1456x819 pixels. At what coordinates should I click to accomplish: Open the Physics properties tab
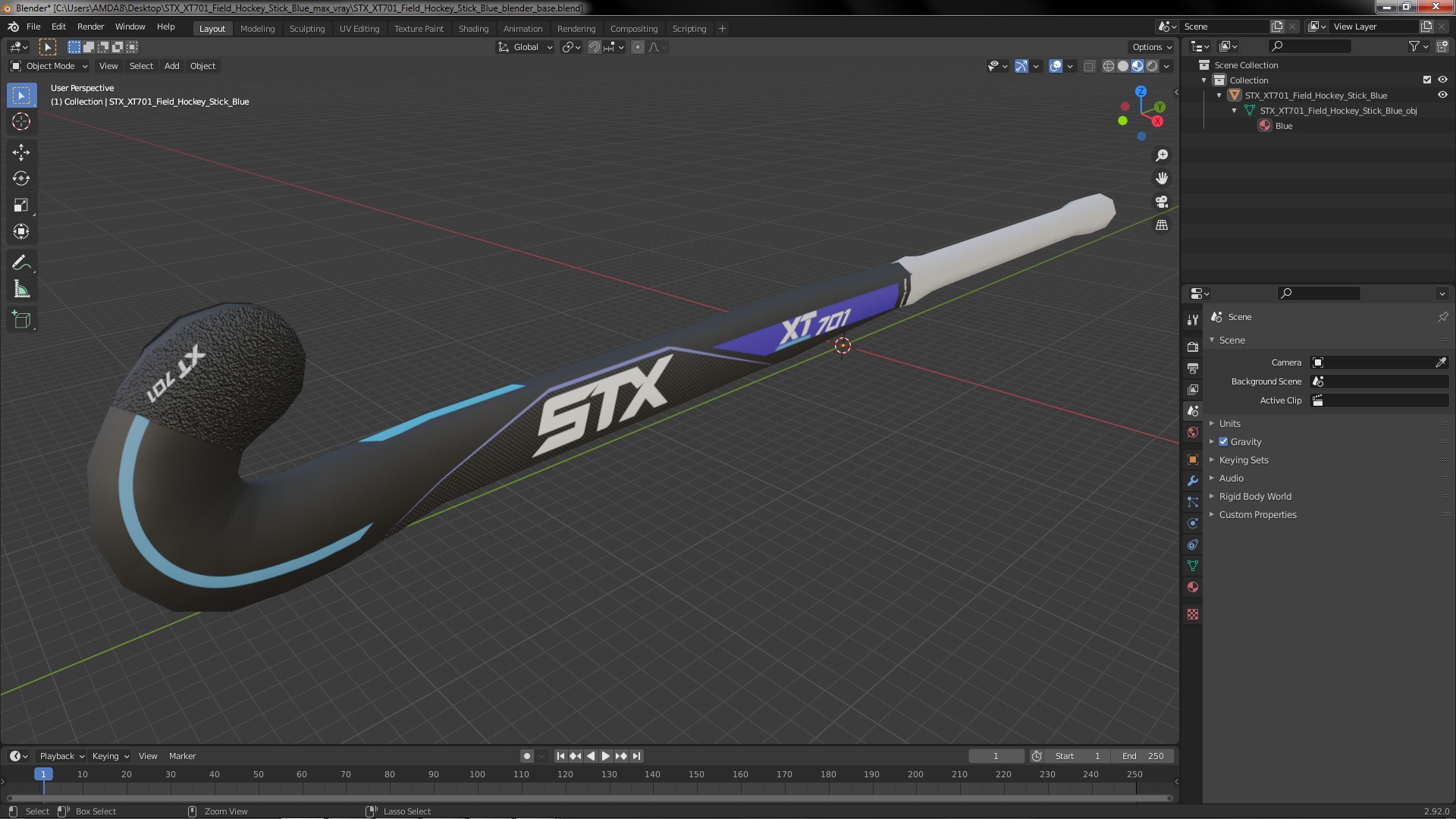pos(1193,523)
